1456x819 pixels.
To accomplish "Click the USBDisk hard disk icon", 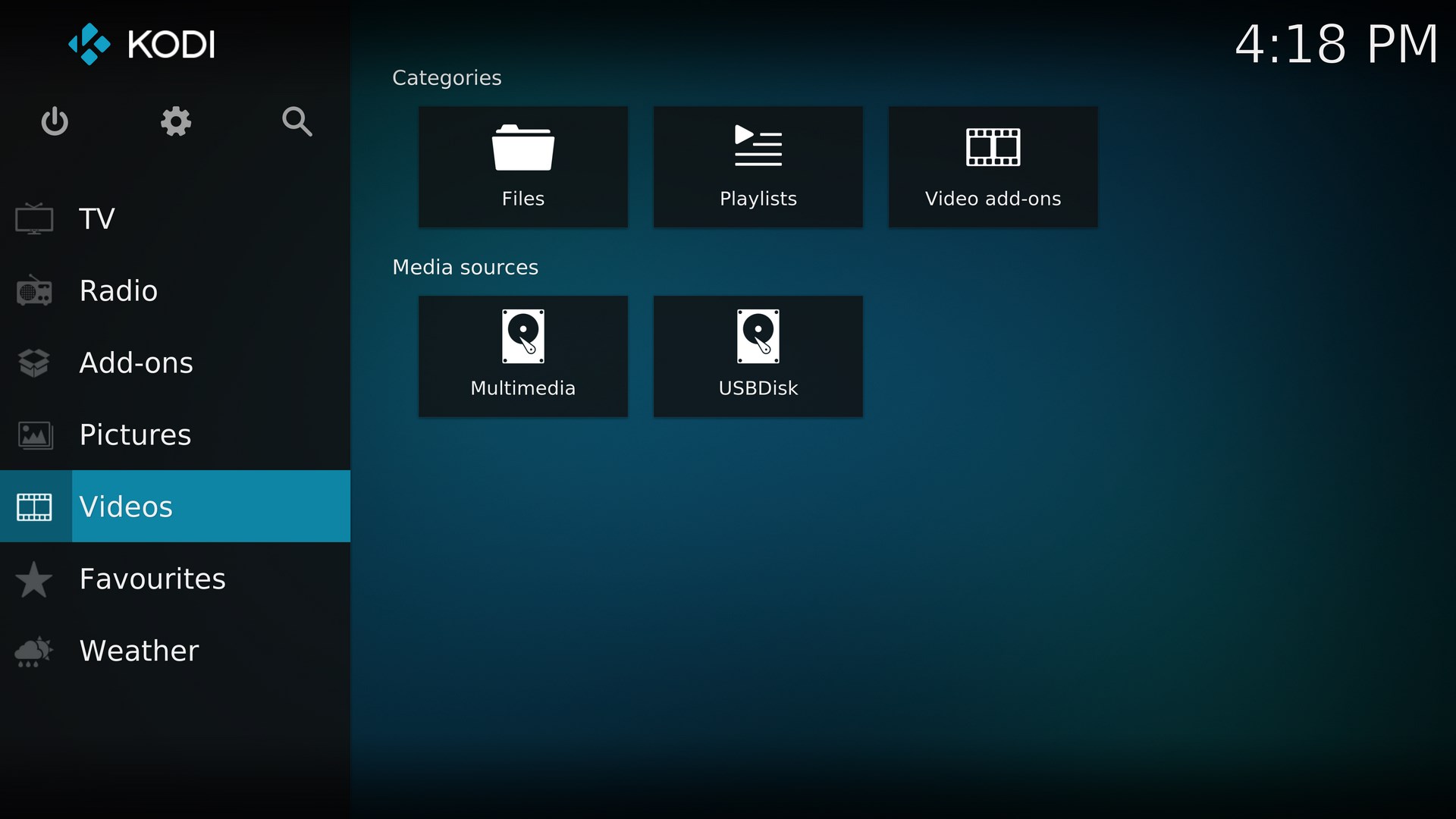I will click(758, 336).
